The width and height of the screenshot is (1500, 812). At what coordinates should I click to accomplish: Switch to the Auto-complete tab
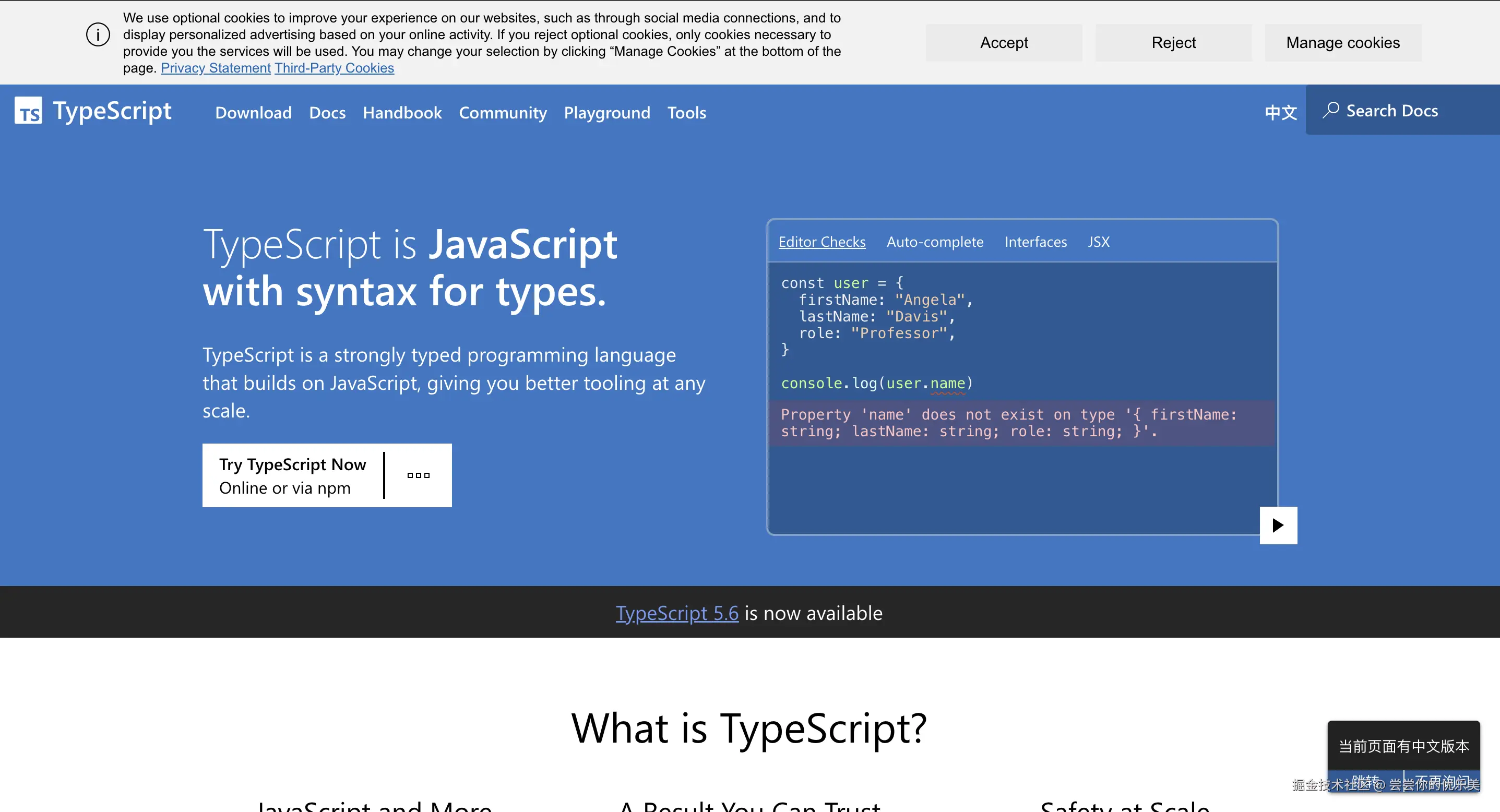coord(935,242)
